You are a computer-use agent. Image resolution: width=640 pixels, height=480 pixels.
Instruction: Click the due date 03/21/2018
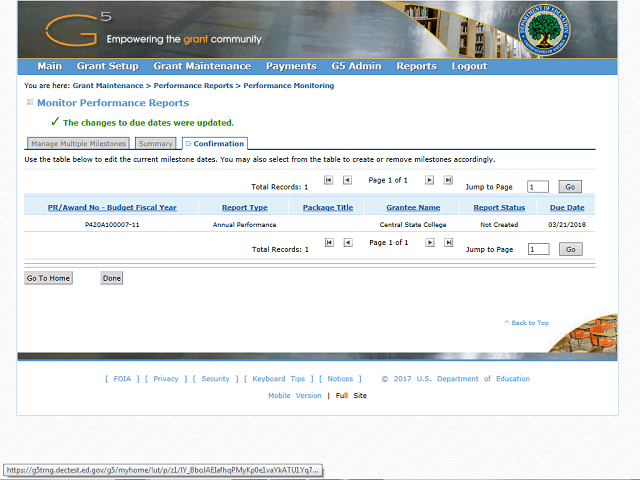click(567, 225)
